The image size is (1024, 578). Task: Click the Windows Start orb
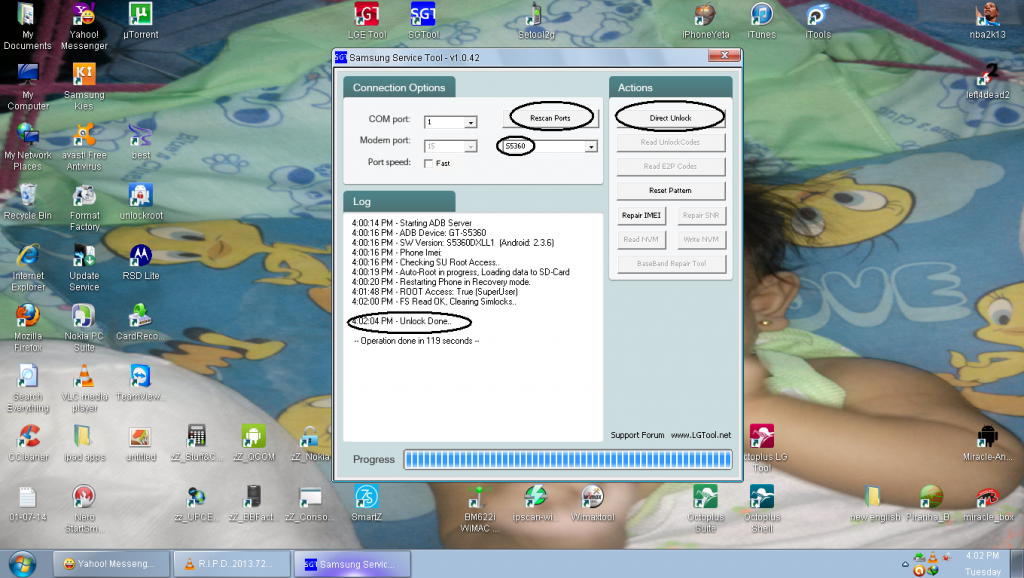(x=22, y=564)
